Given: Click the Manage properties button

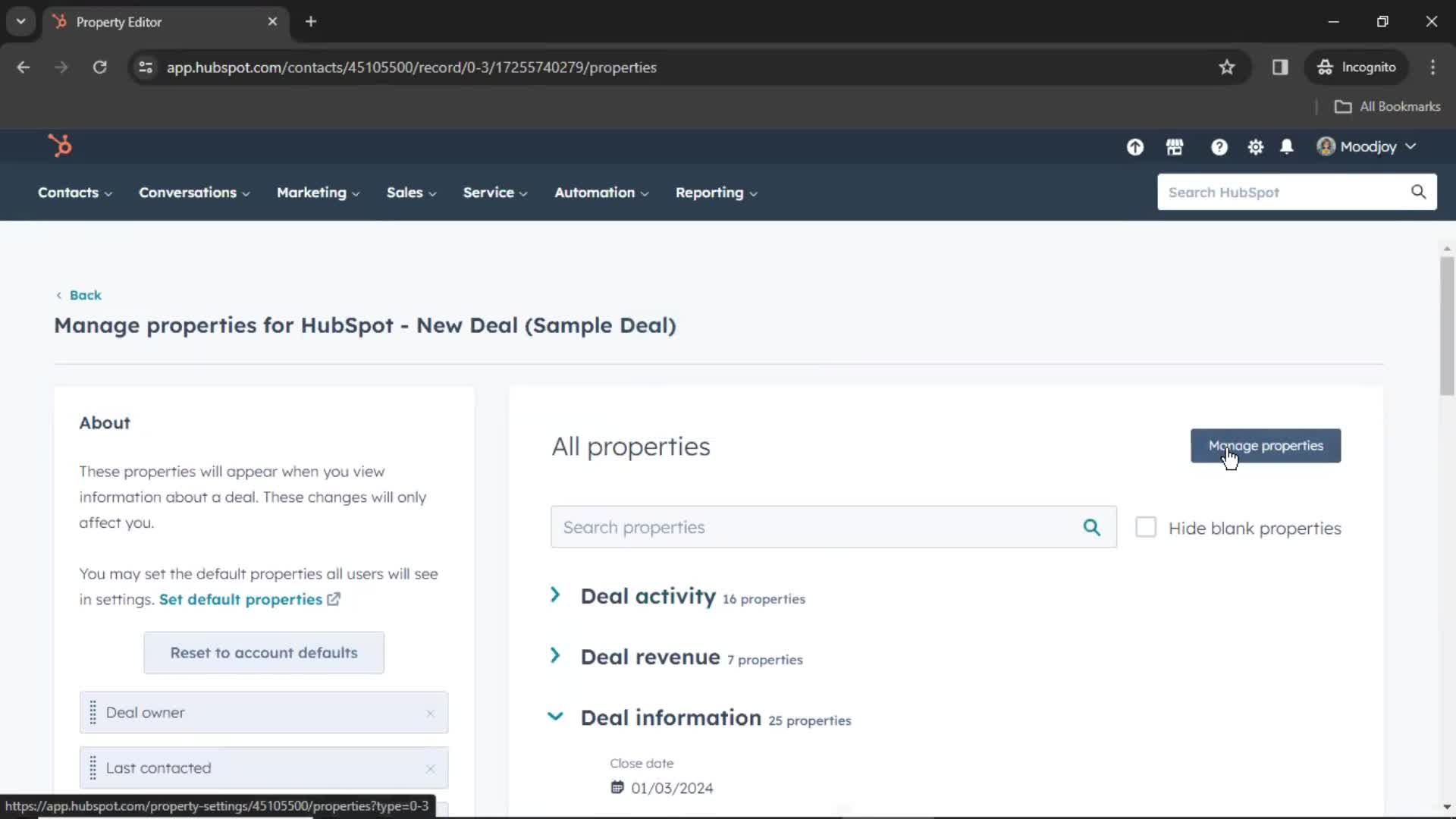Looking at the screenshot, I should tap(1266, 445).
